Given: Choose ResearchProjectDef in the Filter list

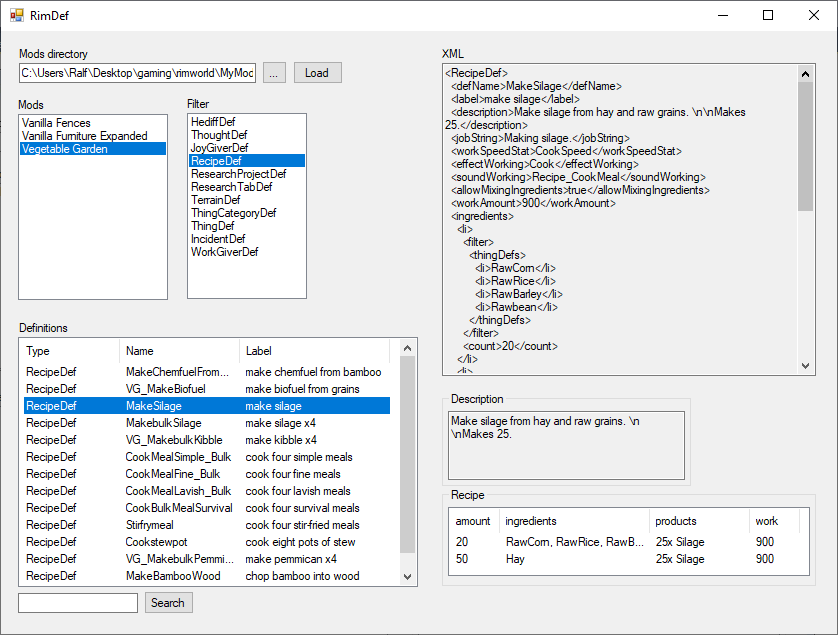Looking at the screenshot, I should (x=247, y=174).
